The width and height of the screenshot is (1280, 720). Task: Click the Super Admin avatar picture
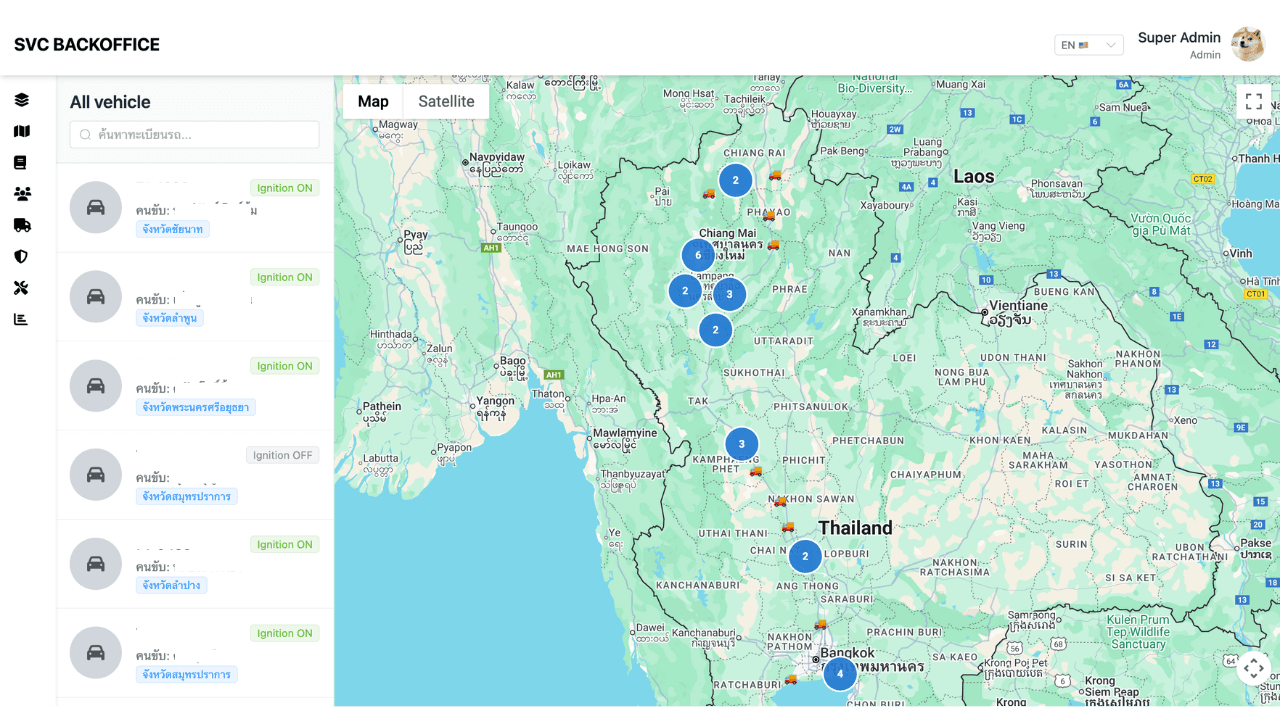pos(1247,44)
